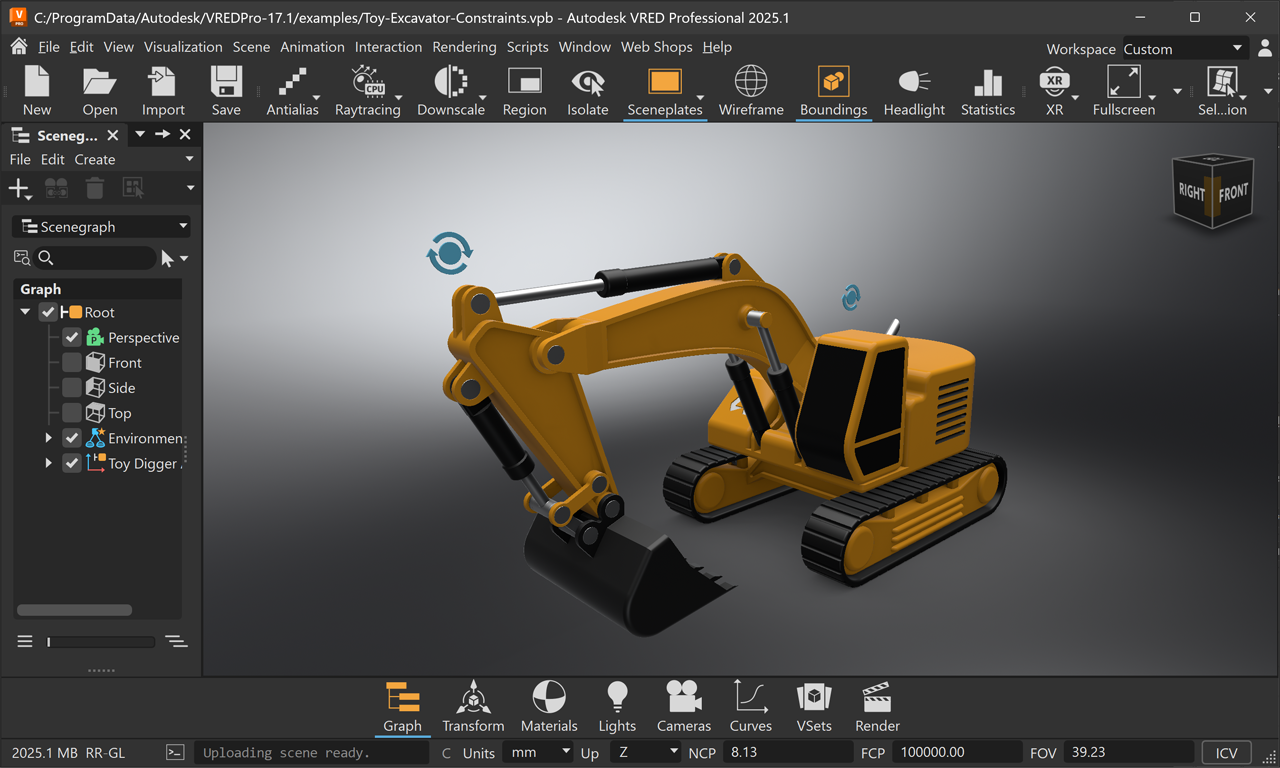1280x768 pixels.
Task: Open the Materials editor
Action: (549, 707)
